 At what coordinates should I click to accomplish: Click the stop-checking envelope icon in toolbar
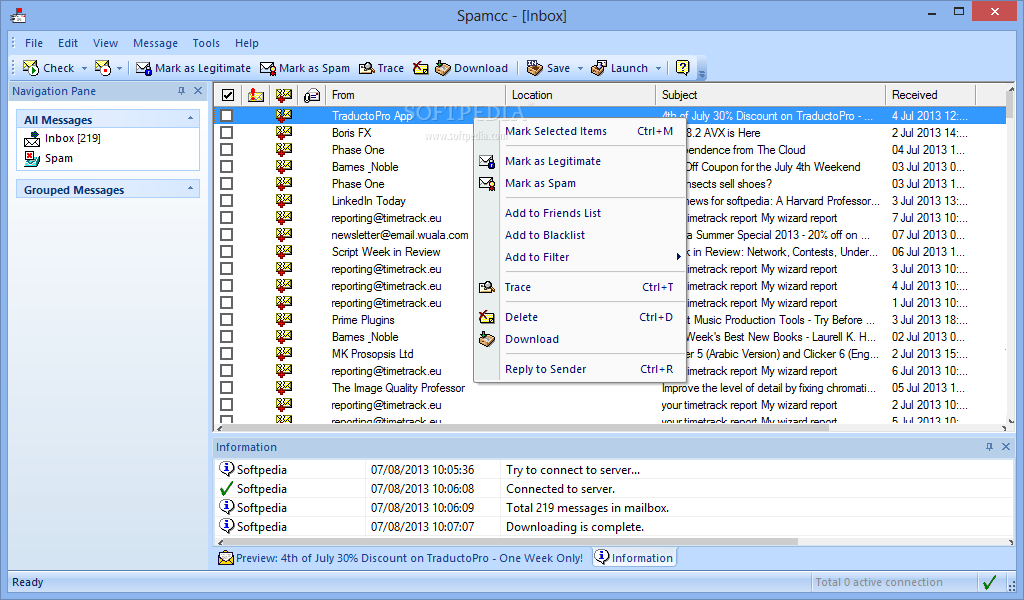[103, 68]
